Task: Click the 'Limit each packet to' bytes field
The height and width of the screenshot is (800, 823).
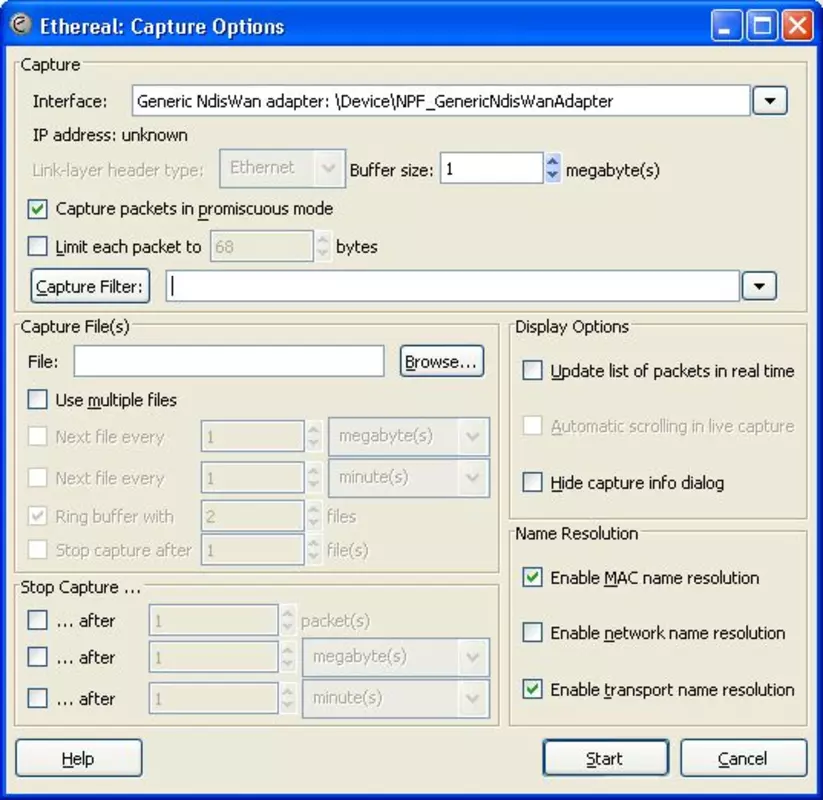Action: (261, 246)
